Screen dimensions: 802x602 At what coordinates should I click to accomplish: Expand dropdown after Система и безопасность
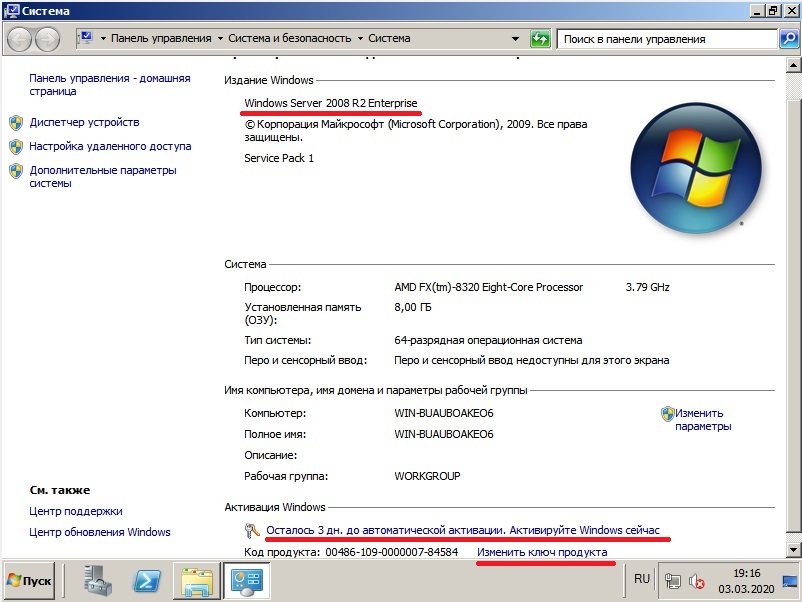point(360,38)
